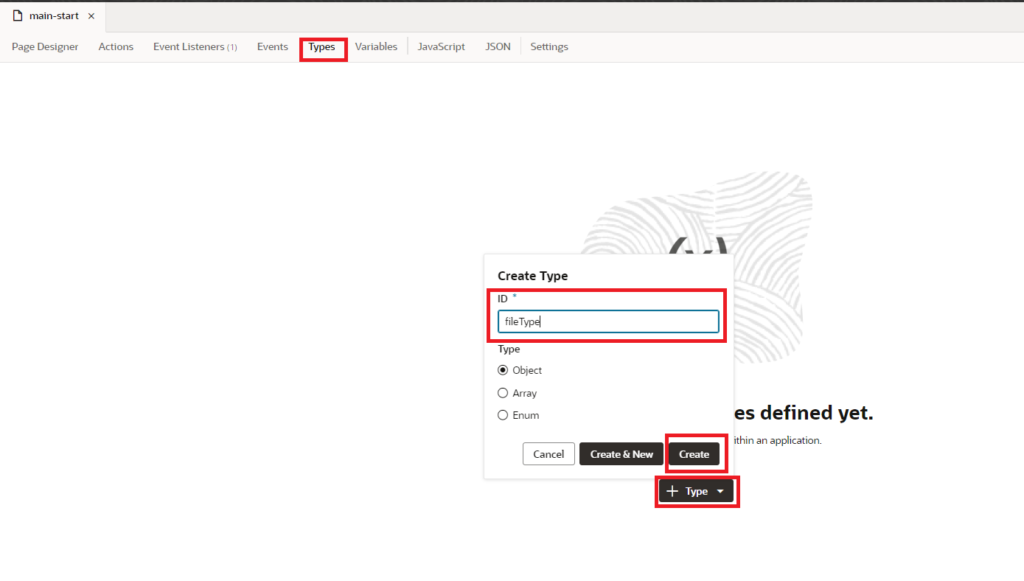Select the Object radio button
The image size is (1024, 581).
pyautogui.click(x=503, y=370)
